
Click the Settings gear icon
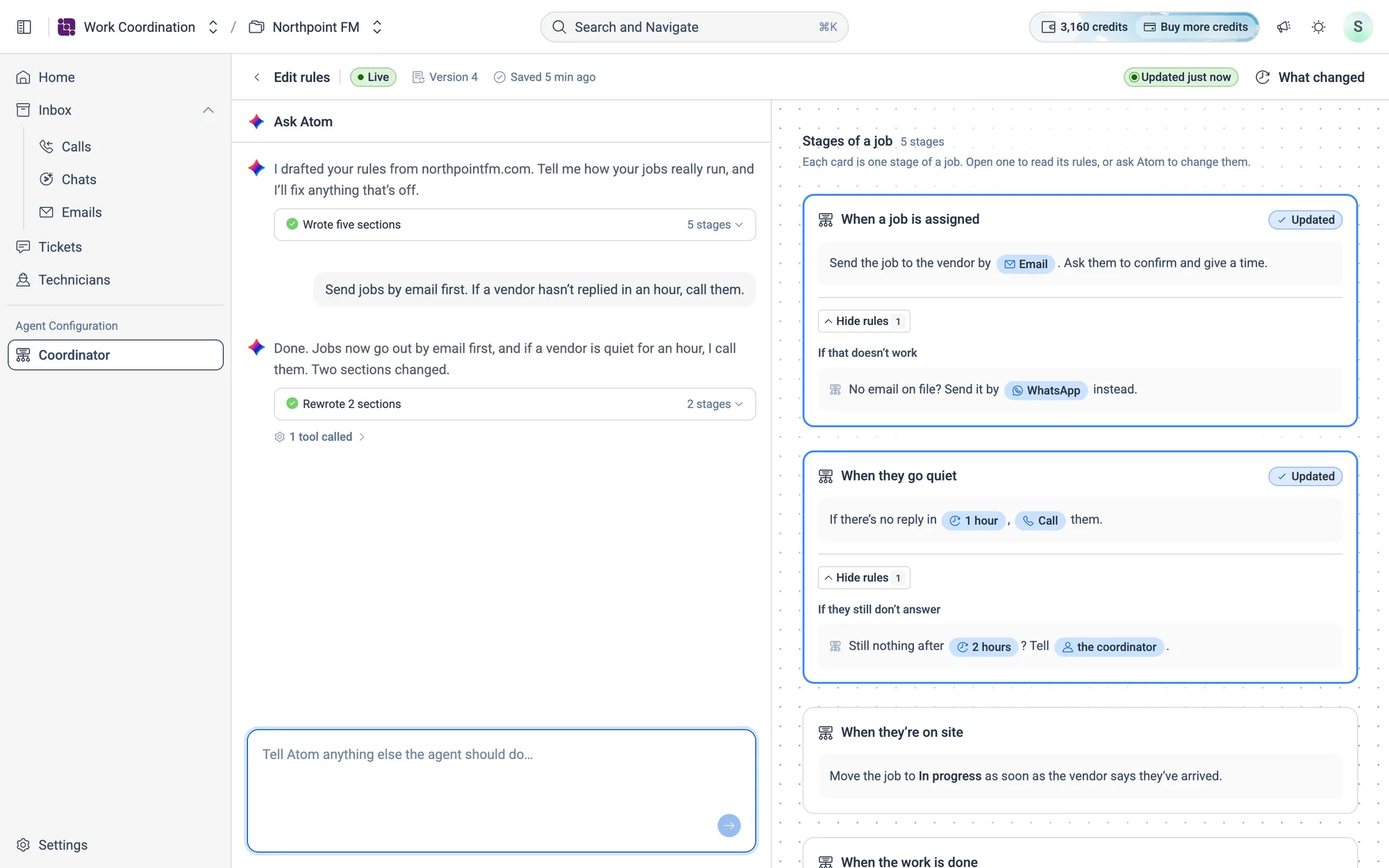click(x=24, y=844)
